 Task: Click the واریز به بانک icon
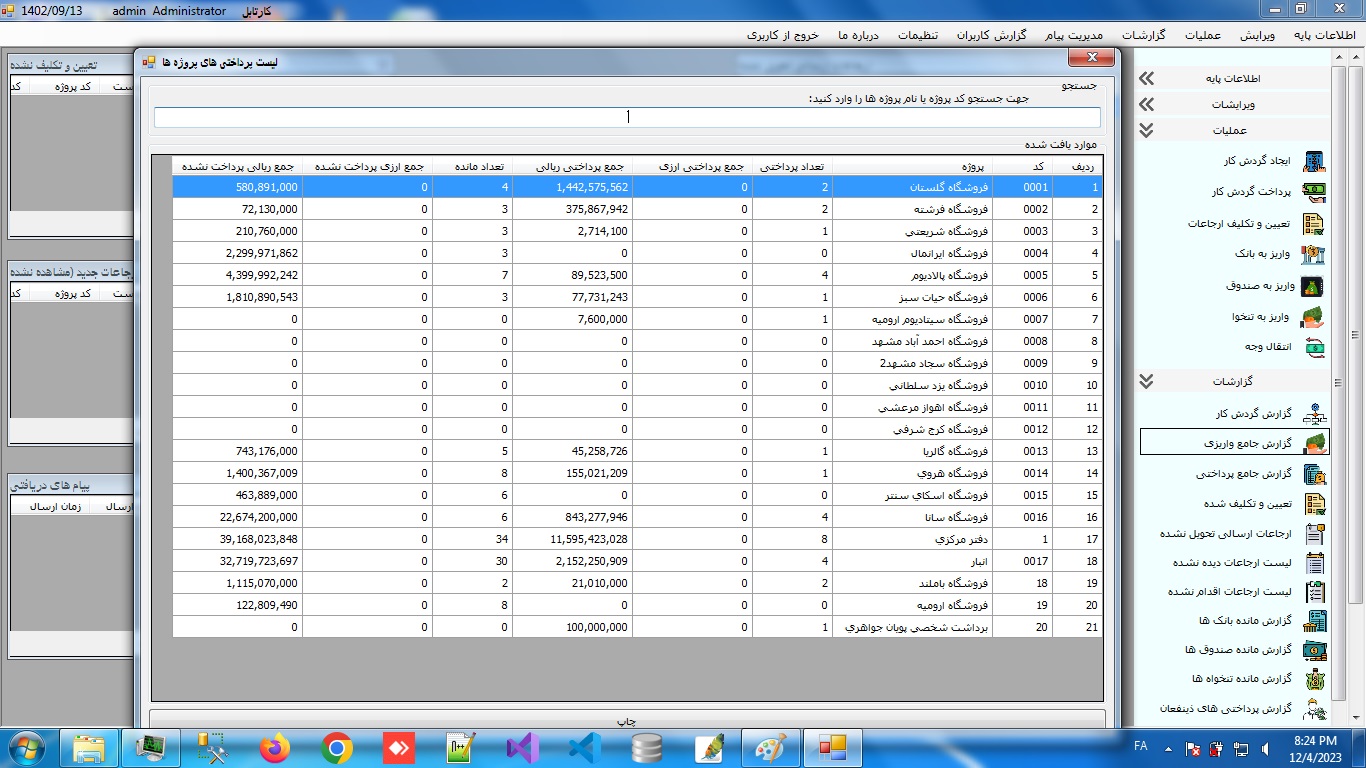click(x=1313, y=254)
